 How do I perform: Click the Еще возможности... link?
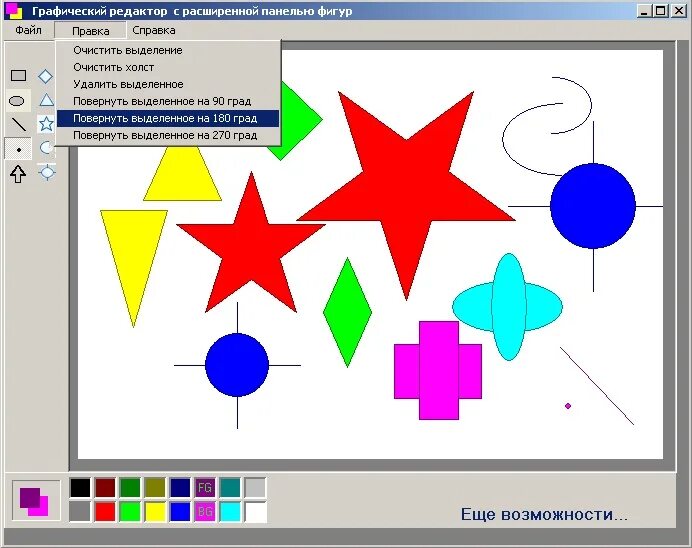[544, 514]
